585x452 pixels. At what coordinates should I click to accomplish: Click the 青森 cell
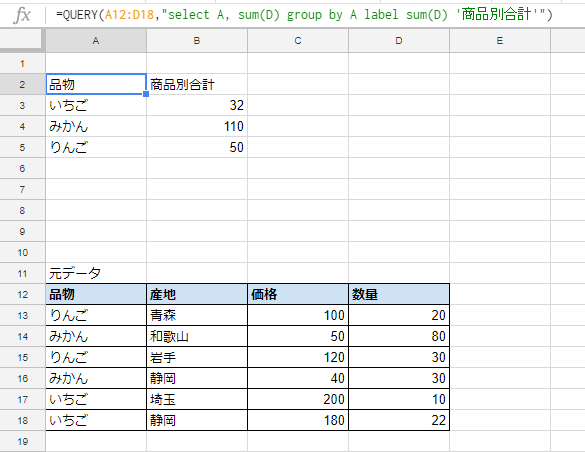click(x=197, y=316)
